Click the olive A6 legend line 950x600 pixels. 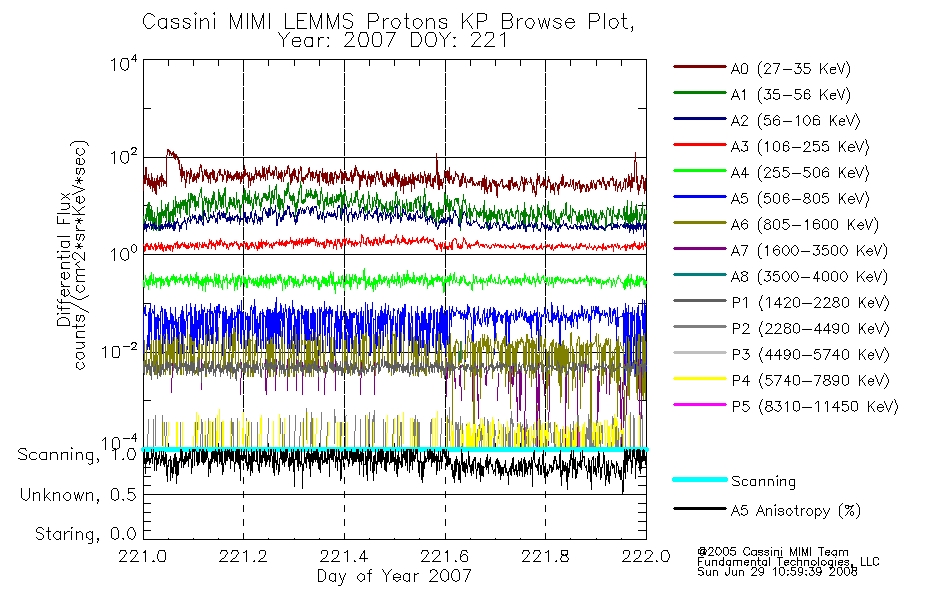[699, 223]
